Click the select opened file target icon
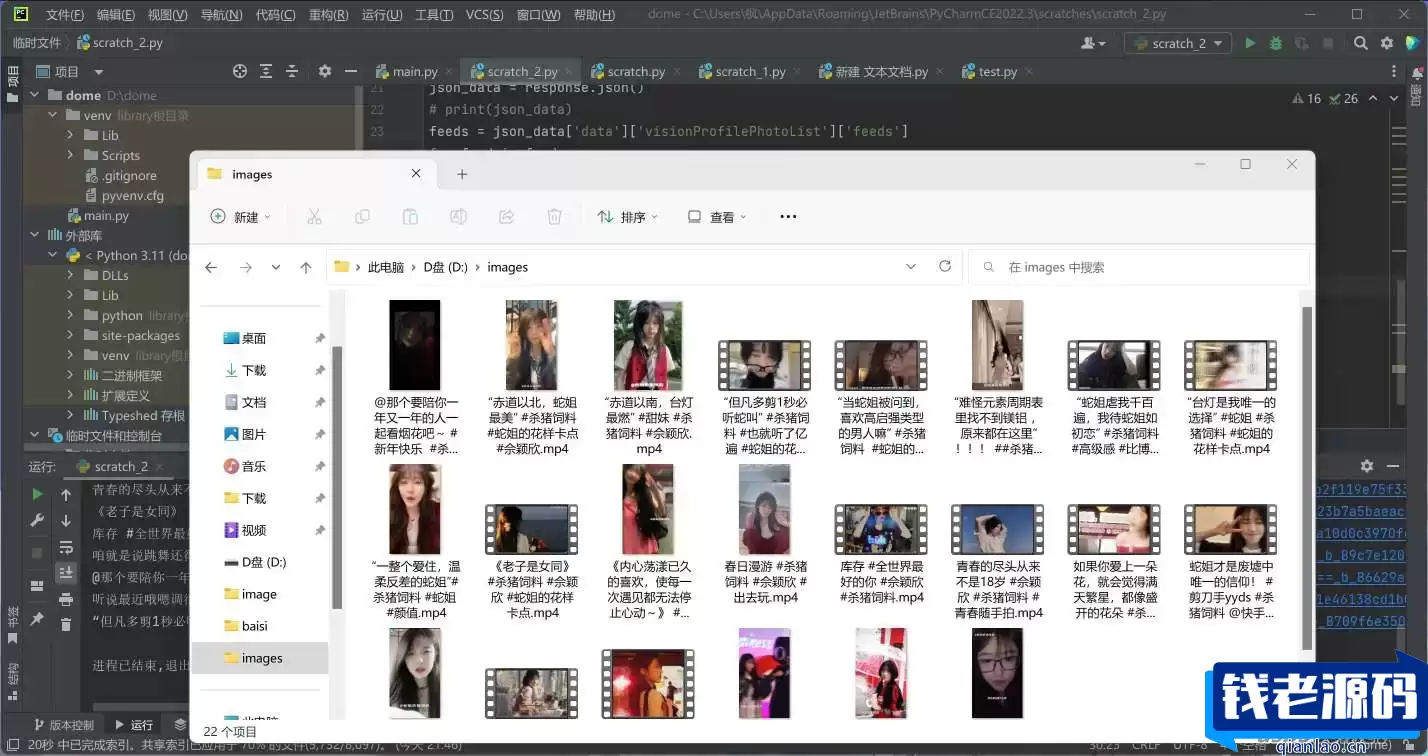 240,71
